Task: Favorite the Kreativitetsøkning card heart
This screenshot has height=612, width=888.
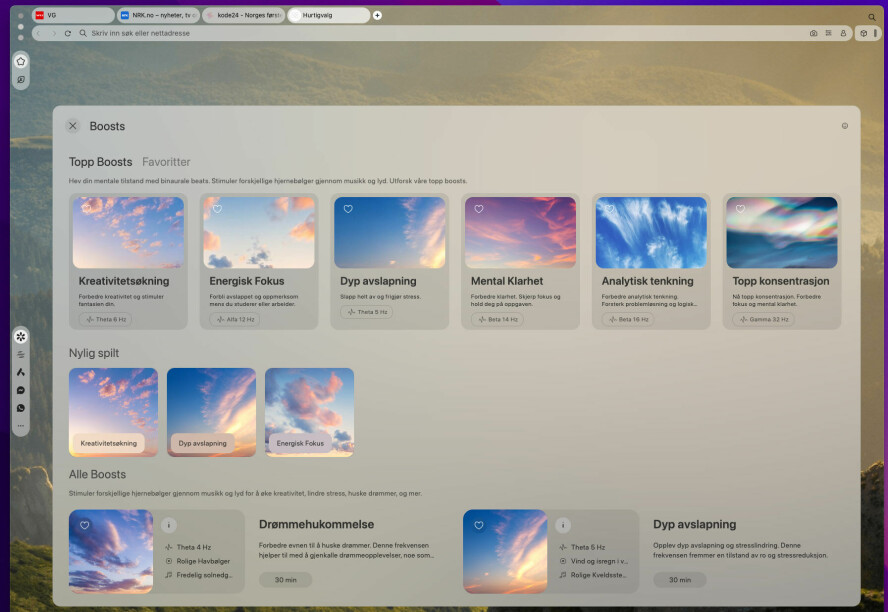Action: 86,209
